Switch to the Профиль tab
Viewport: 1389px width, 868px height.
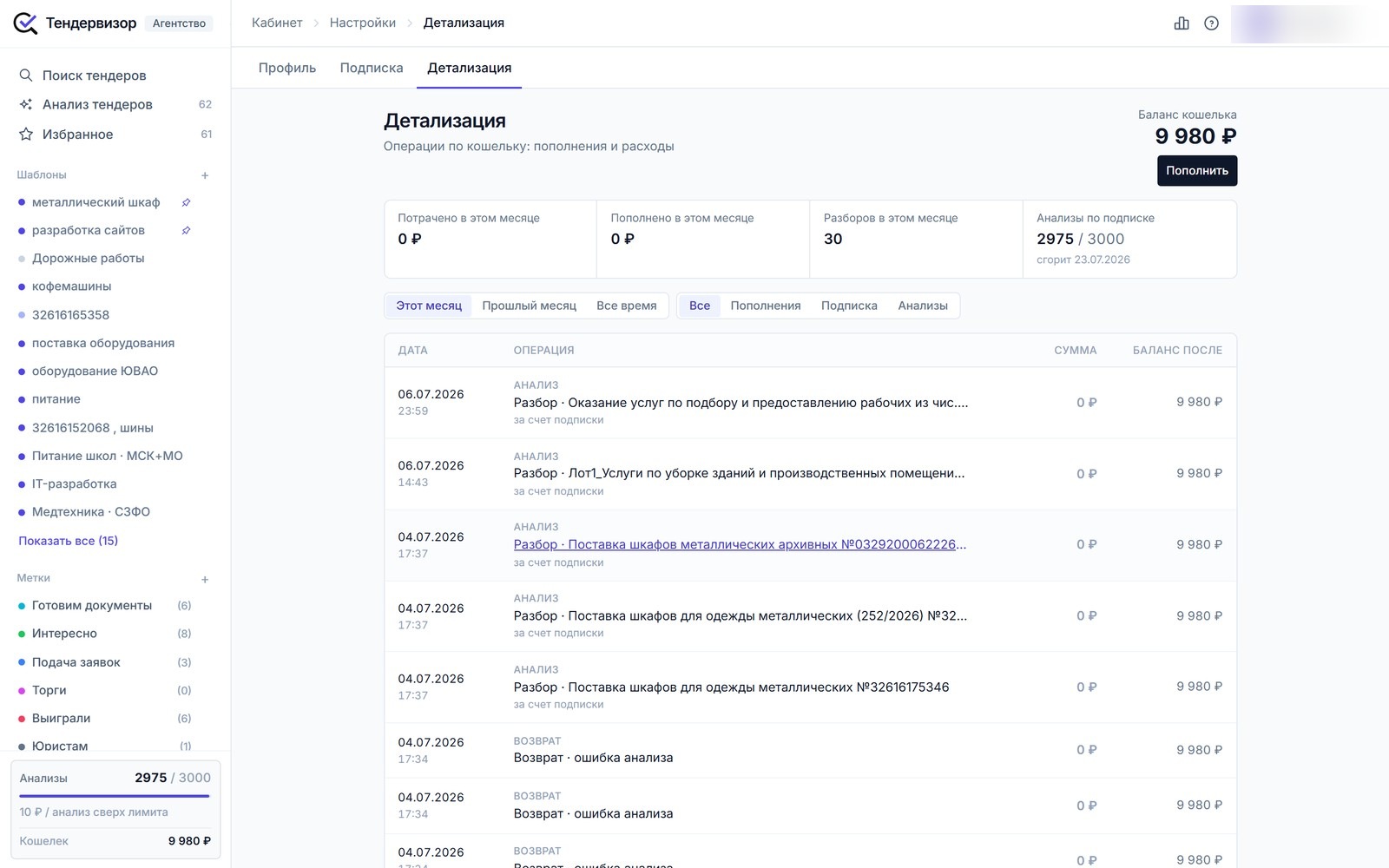(287, 68)
